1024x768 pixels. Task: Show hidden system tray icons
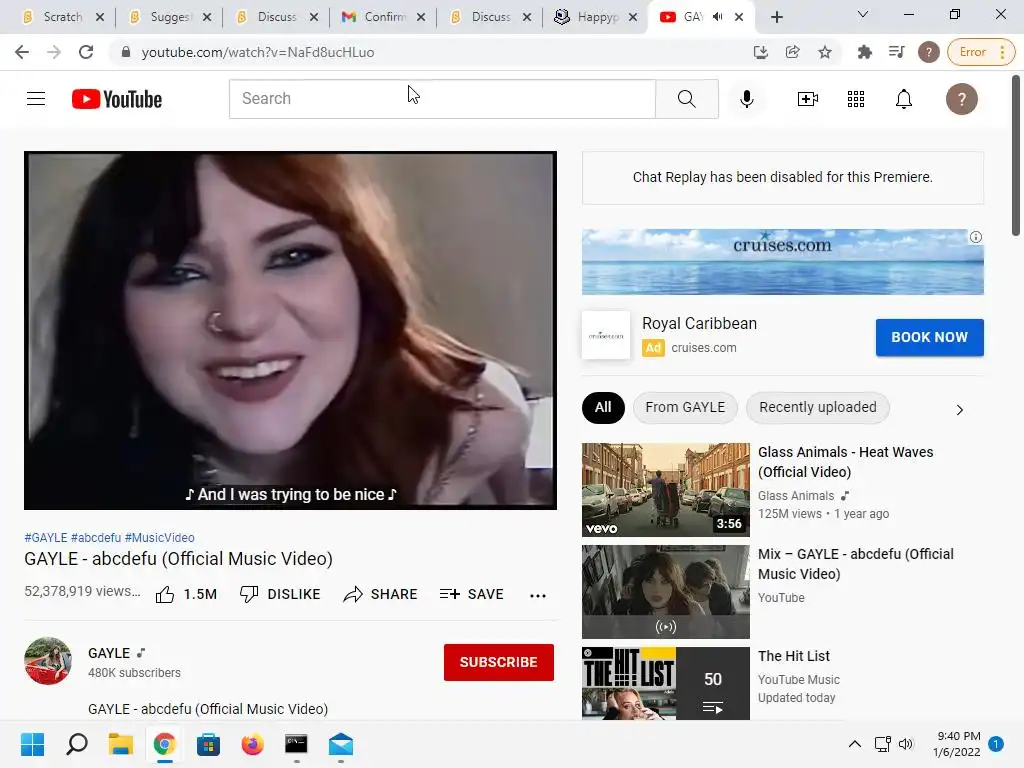pyautogui.click(x=854, y=744)
